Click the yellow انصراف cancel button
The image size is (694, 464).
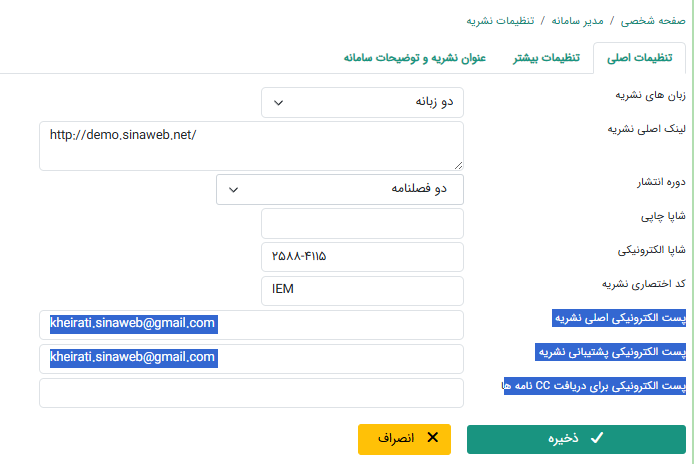tap(404, 438)
